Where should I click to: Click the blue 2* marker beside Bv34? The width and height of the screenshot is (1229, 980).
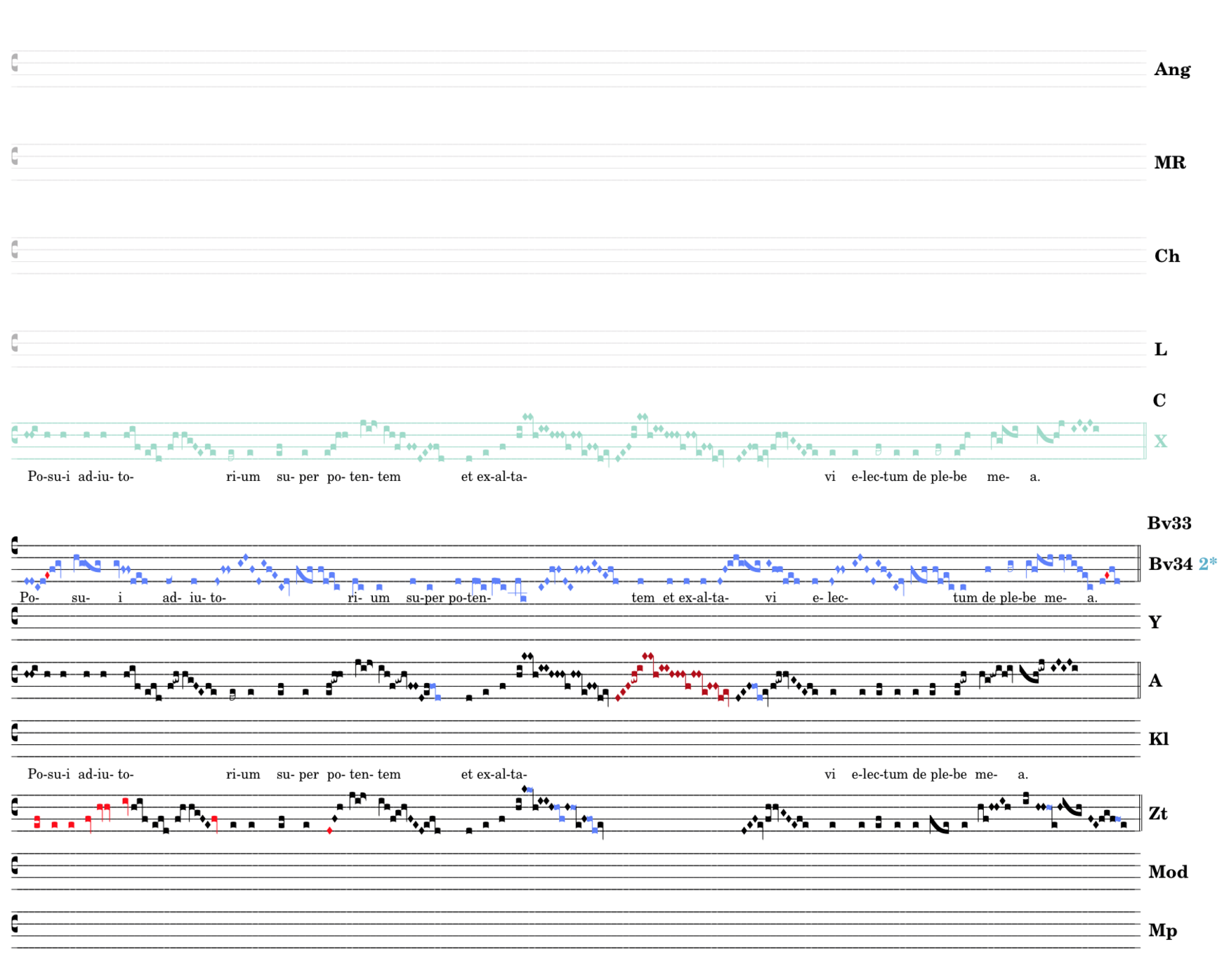1207,564
